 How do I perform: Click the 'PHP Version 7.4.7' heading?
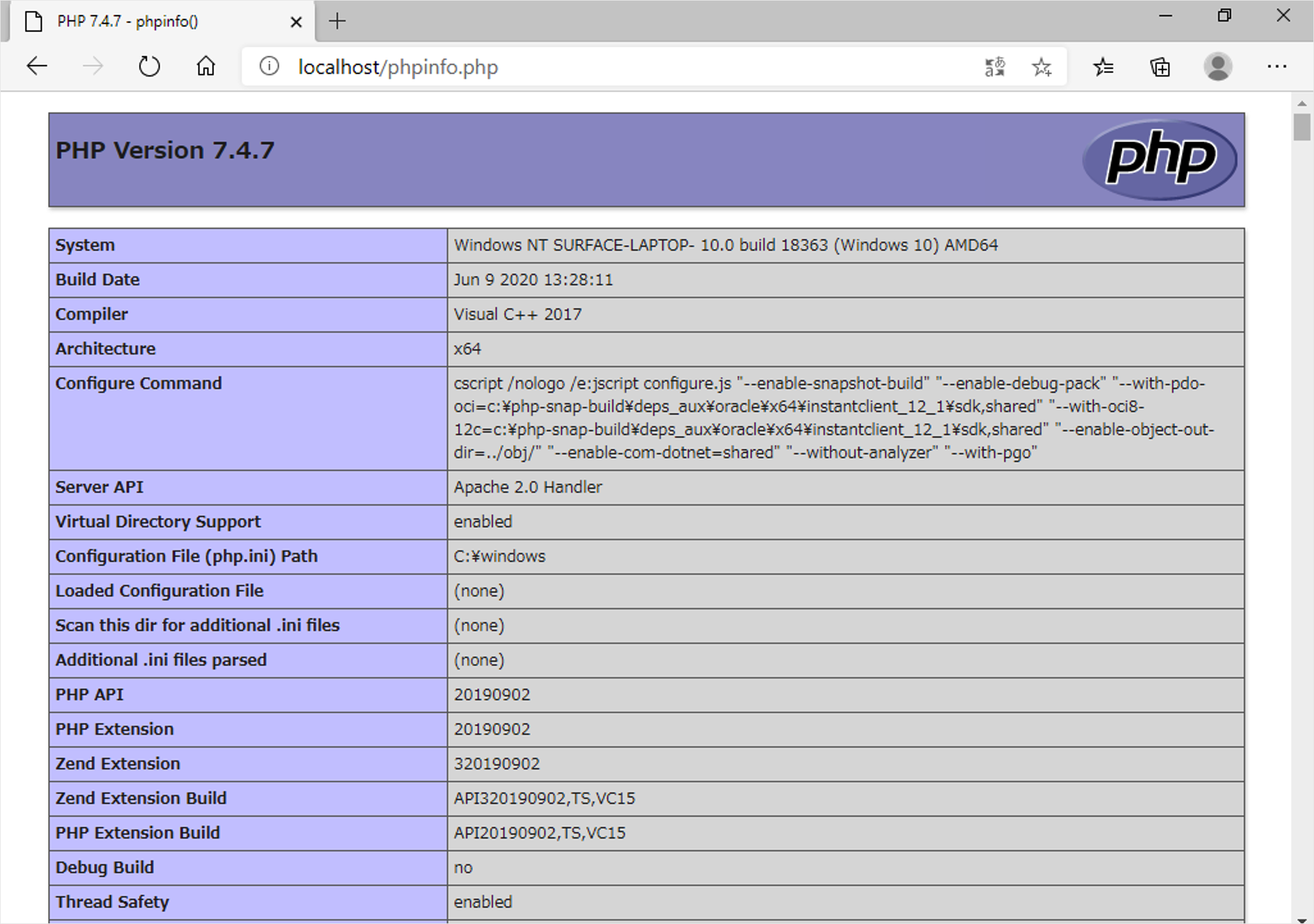pos(165,150)
